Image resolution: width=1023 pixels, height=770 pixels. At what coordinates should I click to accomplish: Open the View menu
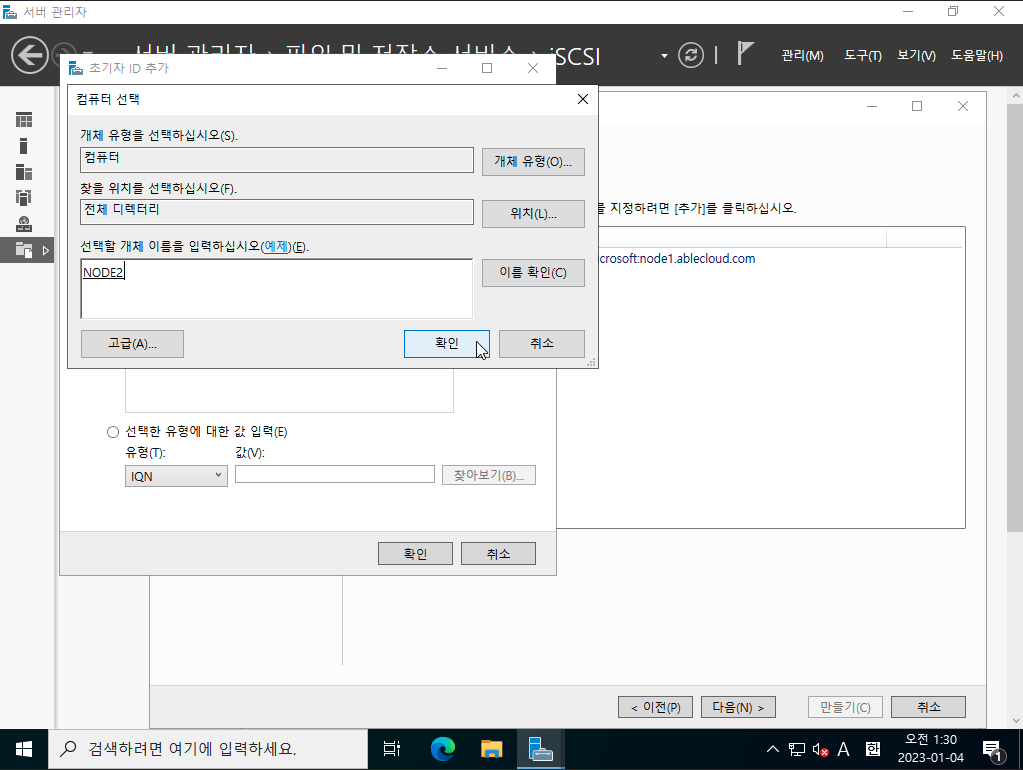pos(916,56)
